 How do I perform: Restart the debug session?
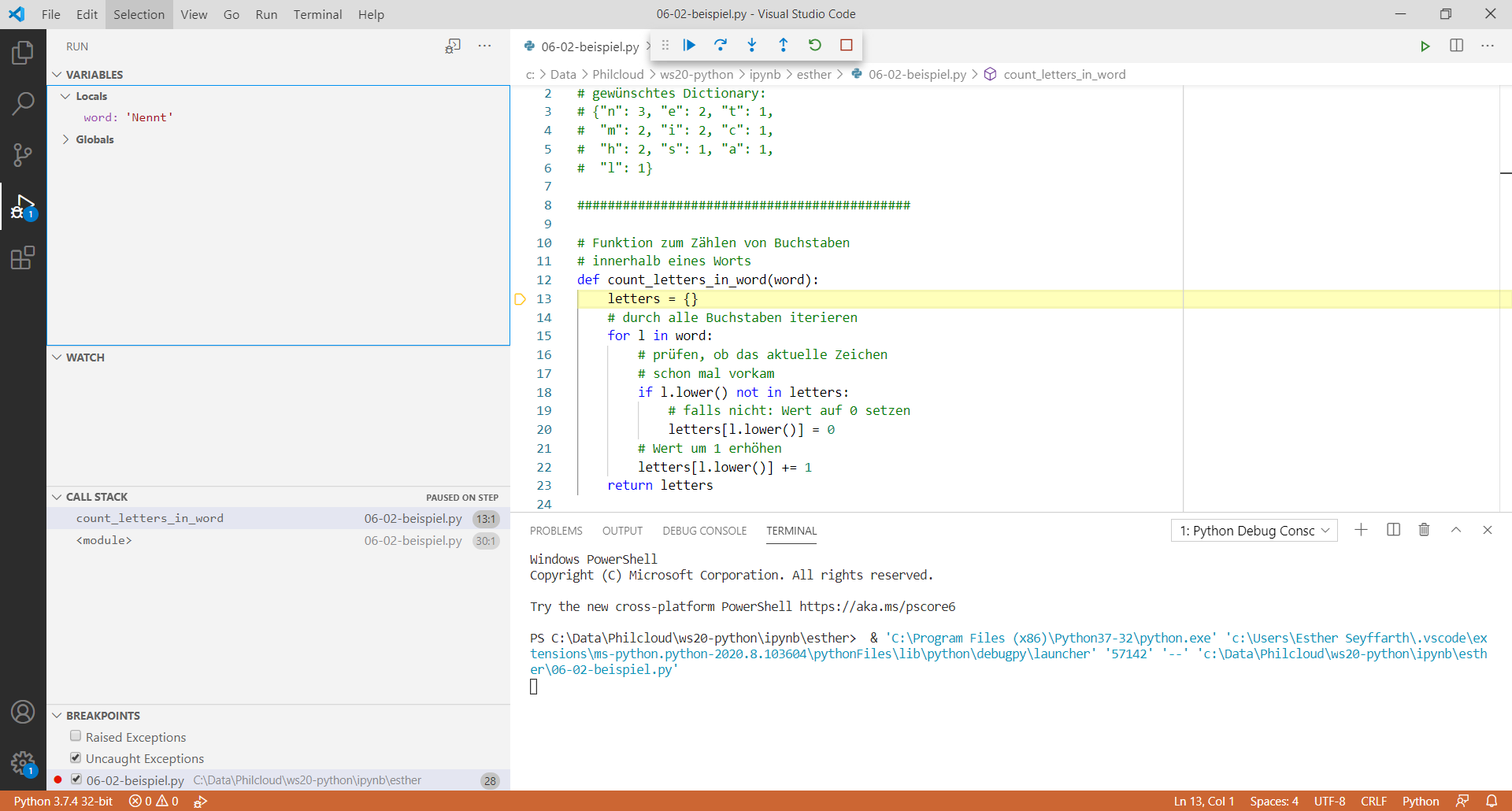pos(815,45)
